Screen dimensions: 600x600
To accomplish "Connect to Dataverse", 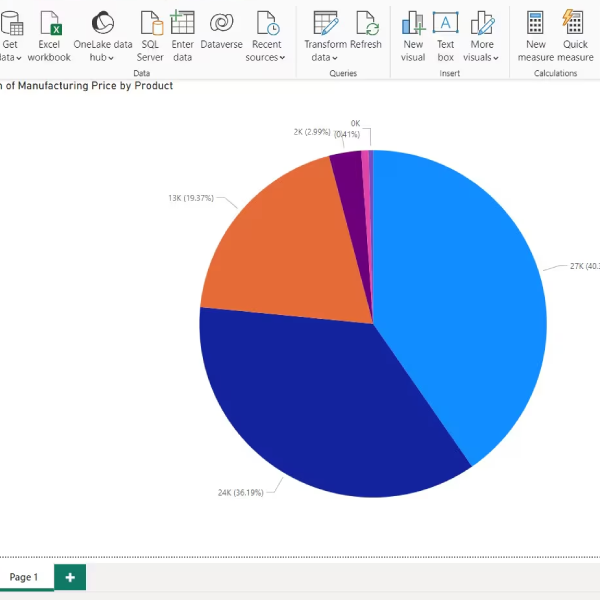I will pos(222,31).
